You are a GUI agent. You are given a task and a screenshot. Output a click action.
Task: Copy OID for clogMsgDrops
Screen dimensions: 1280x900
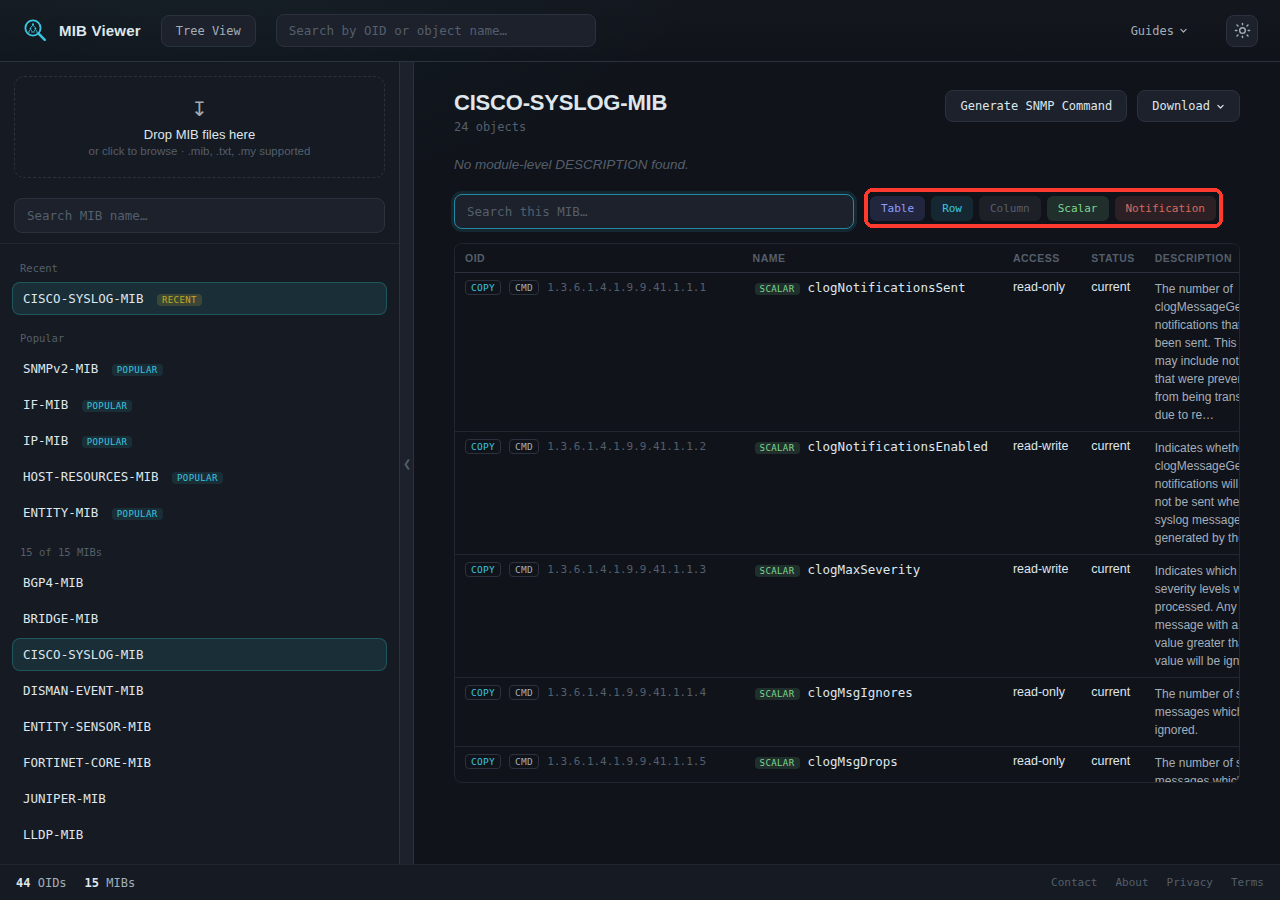(483, 762)
